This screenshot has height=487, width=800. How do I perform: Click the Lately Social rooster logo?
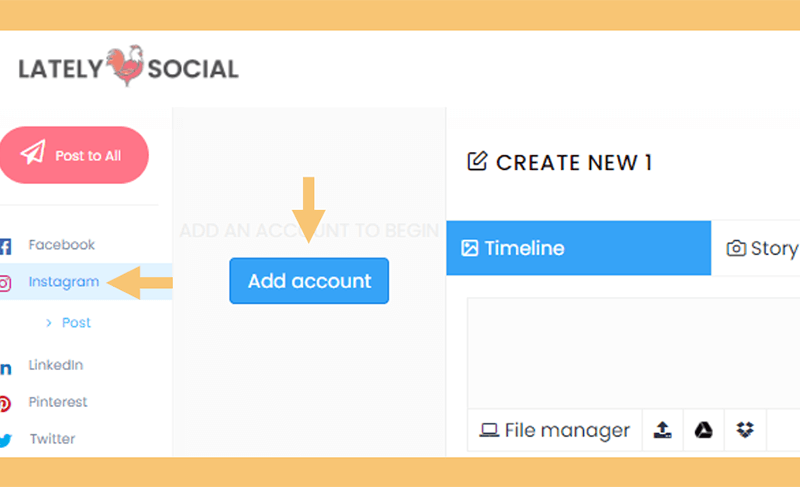126,66
